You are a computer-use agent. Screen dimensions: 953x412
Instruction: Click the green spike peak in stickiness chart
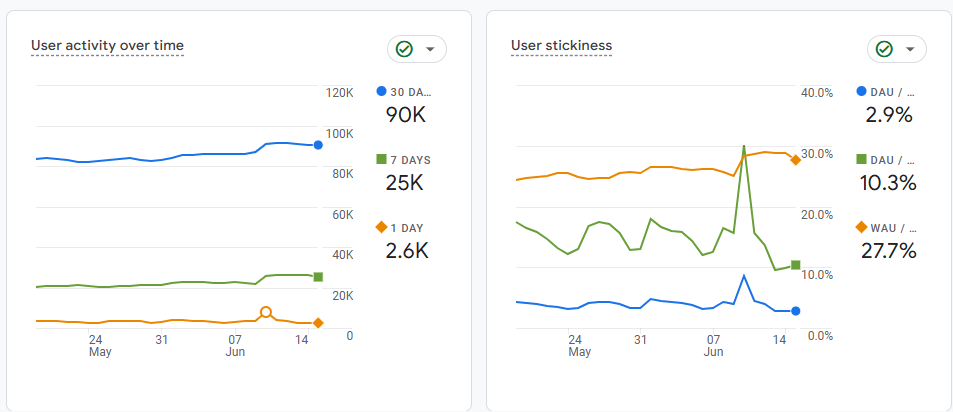[x=743, y=146]
